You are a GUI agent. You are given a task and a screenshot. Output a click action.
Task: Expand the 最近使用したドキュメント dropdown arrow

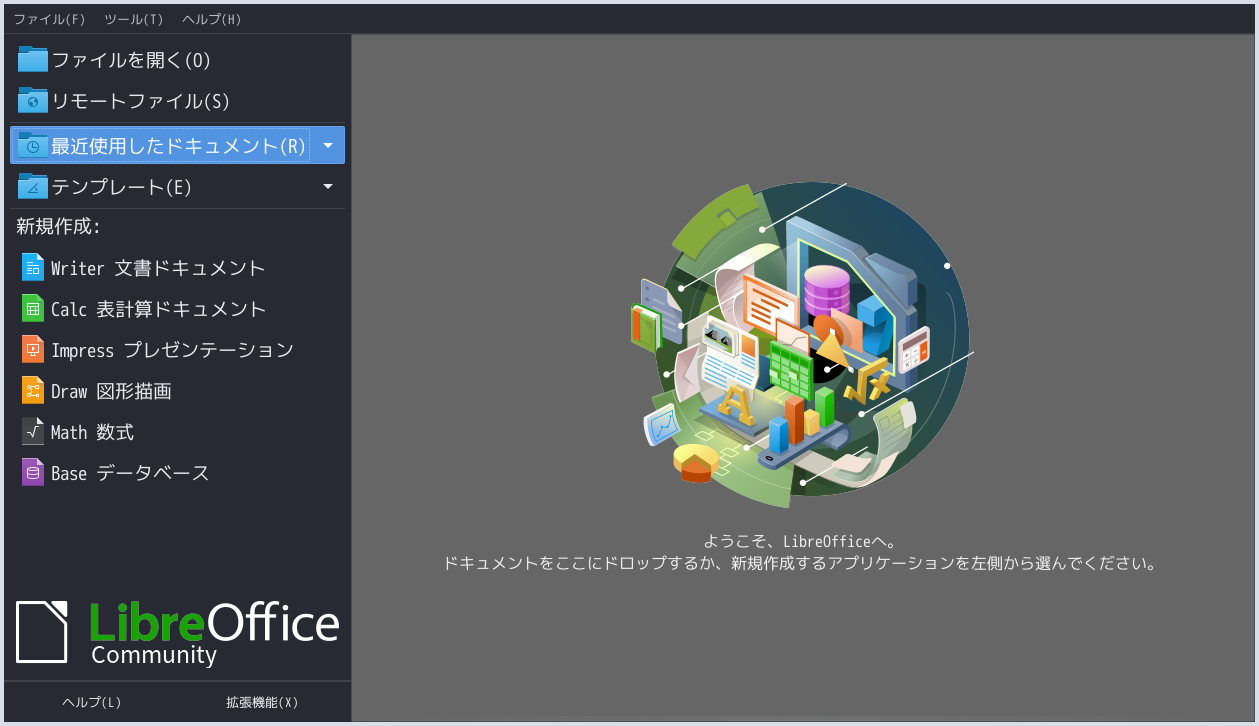tap(328, 145)
